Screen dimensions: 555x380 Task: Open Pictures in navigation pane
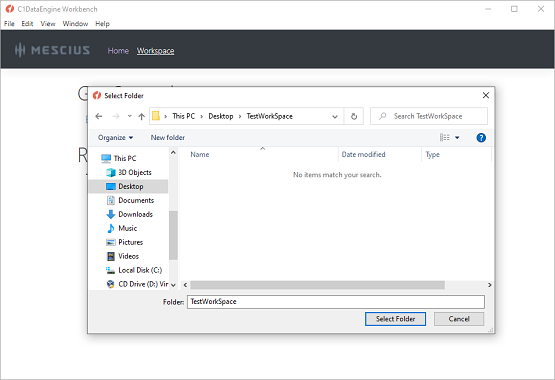pos(130,242)
